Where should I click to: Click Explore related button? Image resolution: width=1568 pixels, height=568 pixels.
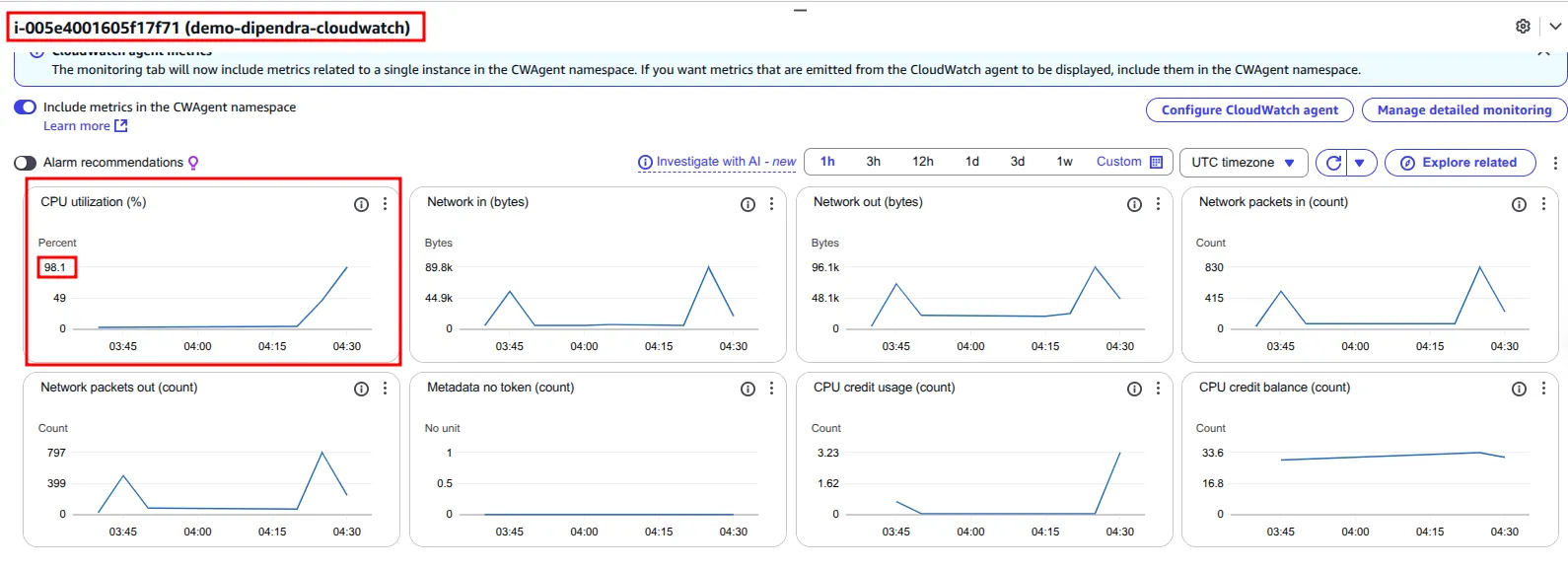click(x=1460, y=163)
